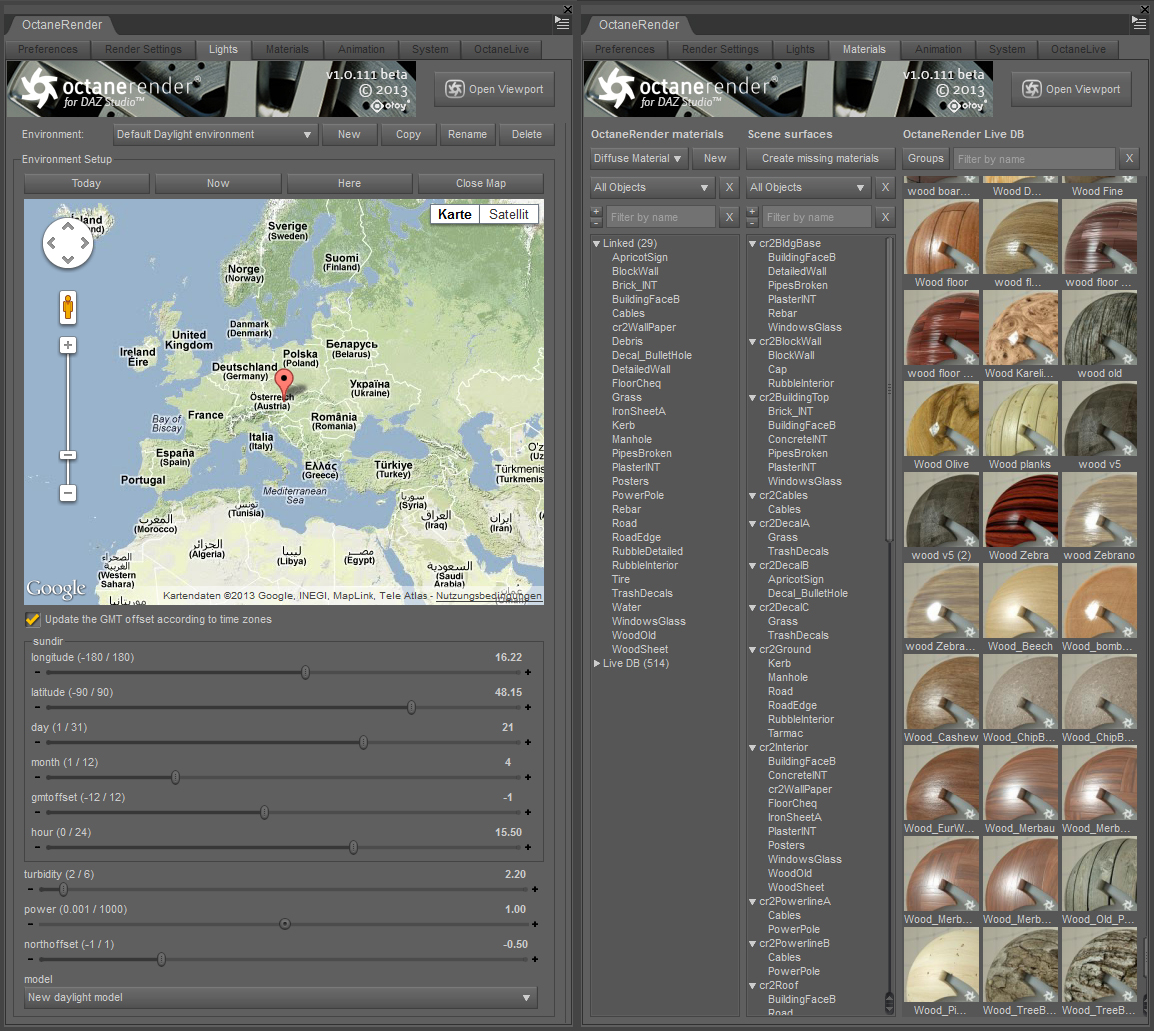Viewport: 1154px width, 1031px height.
Task: Collapse the Linked (29) tree node
Action: point(596,244)
